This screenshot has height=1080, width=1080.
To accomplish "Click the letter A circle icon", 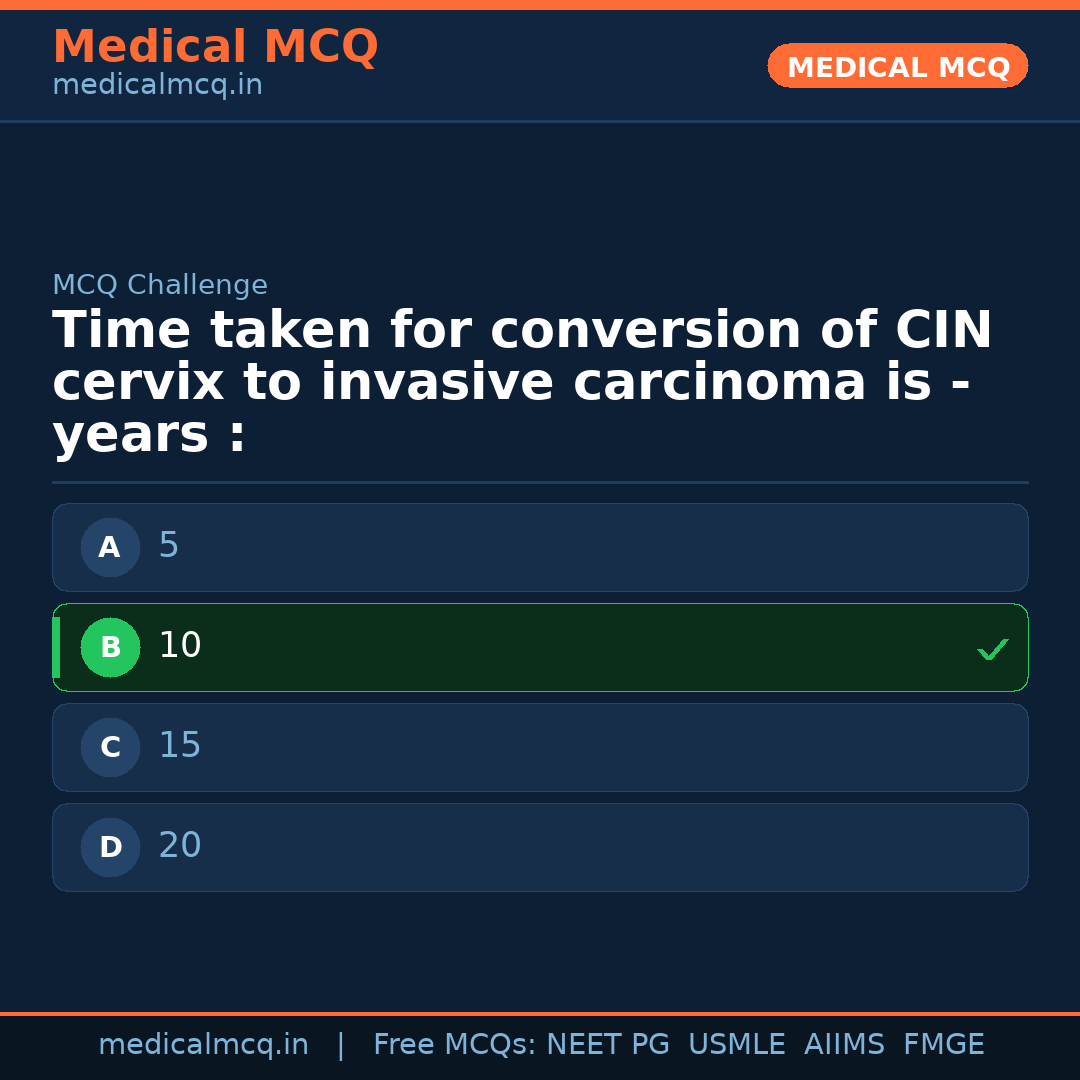I will (x=110, y=547).
